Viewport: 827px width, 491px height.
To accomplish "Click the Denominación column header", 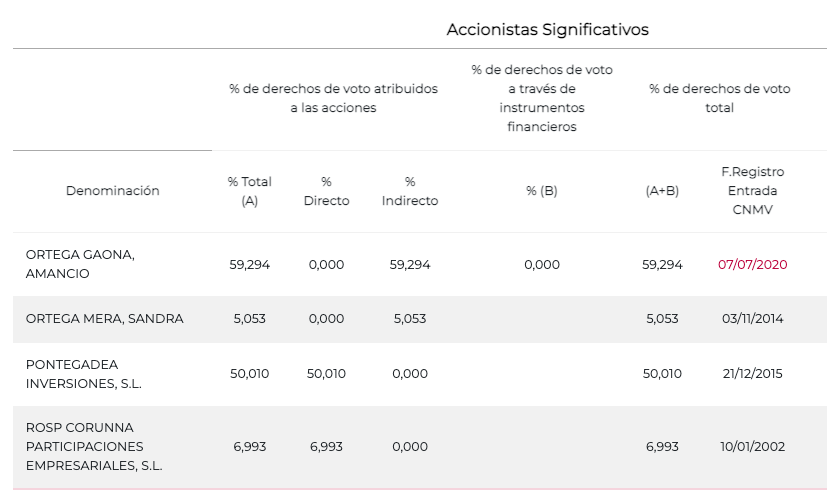I will point(112,191).
